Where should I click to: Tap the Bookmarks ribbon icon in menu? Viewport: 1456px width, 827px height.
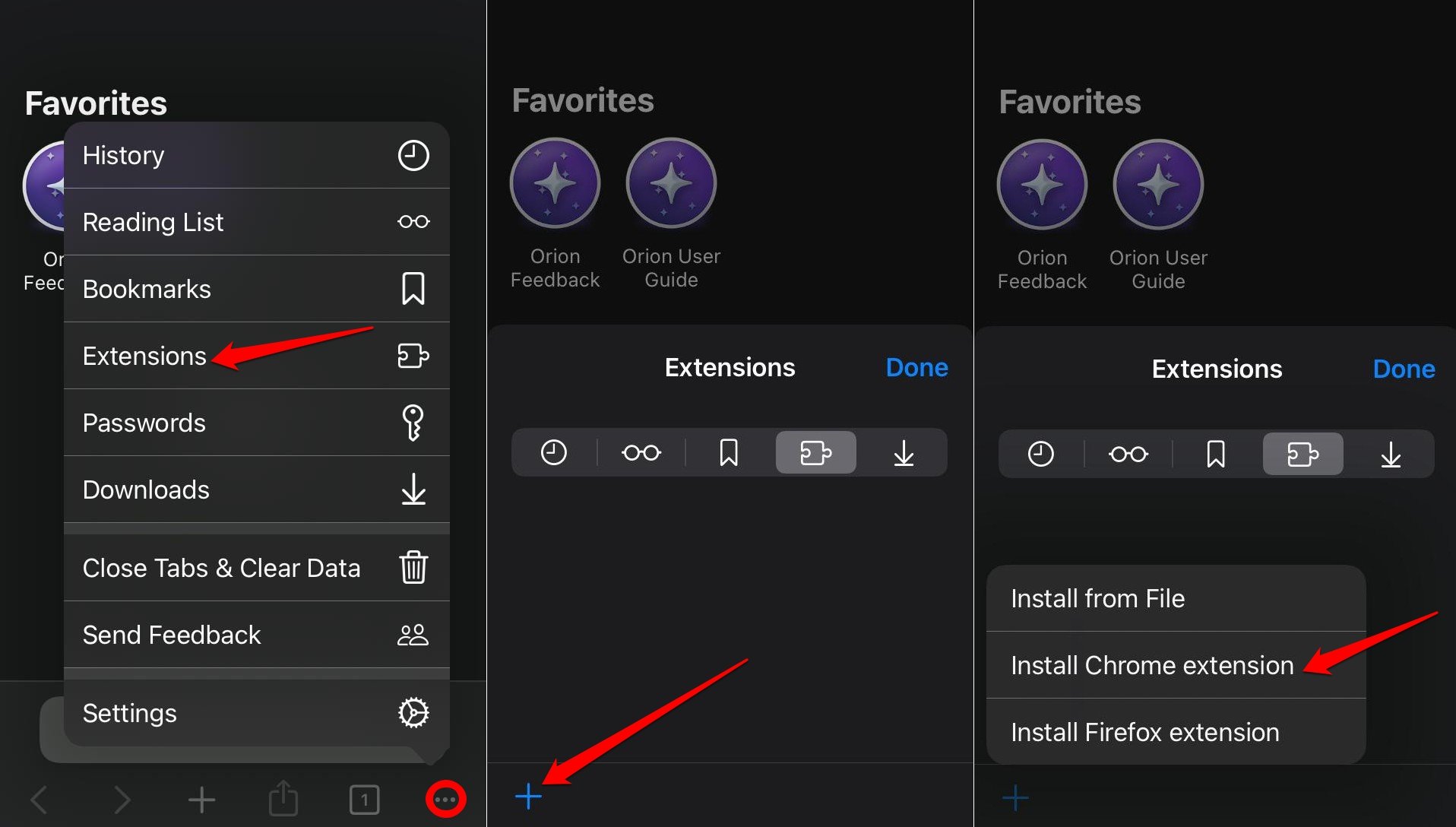click(413, 289)
